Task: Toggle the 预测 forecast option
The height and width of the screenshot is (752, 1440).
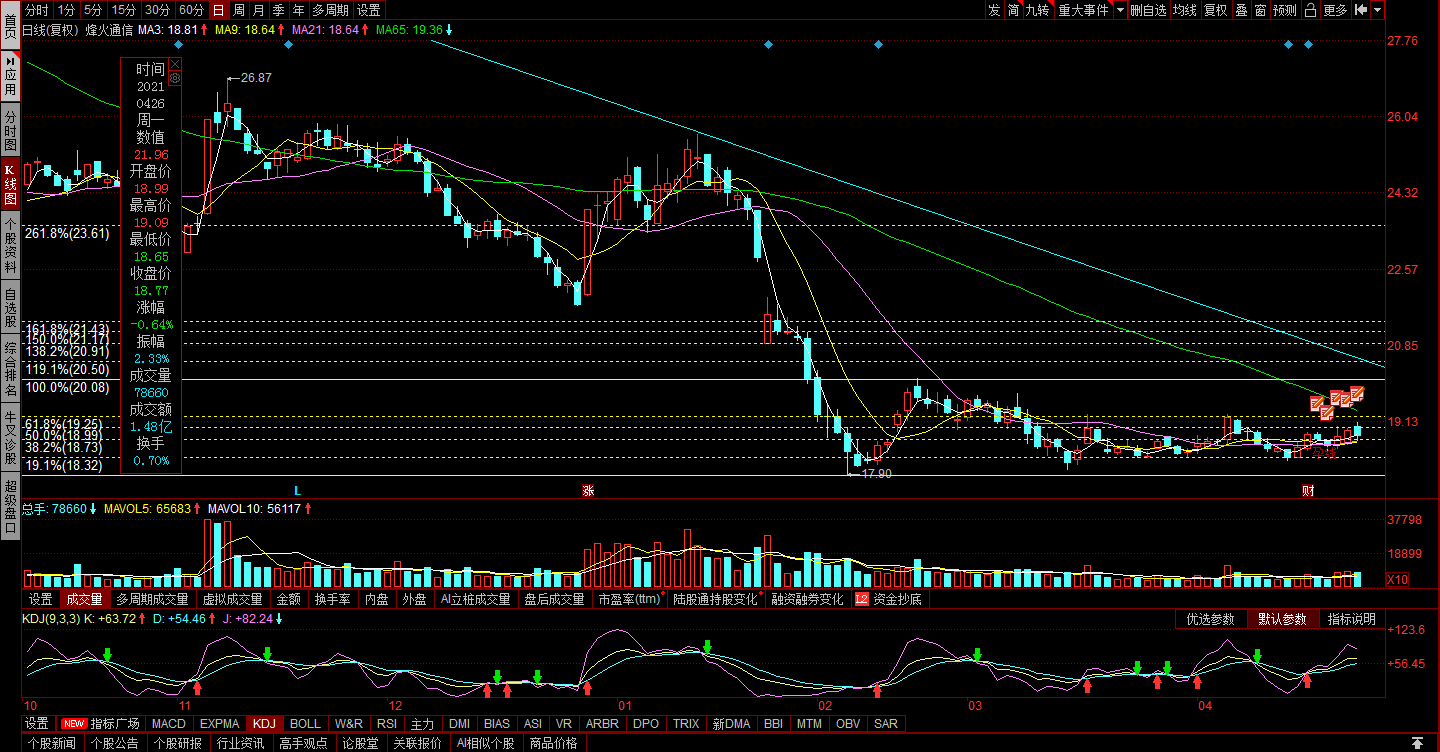Action: (x=1285, y=10)
